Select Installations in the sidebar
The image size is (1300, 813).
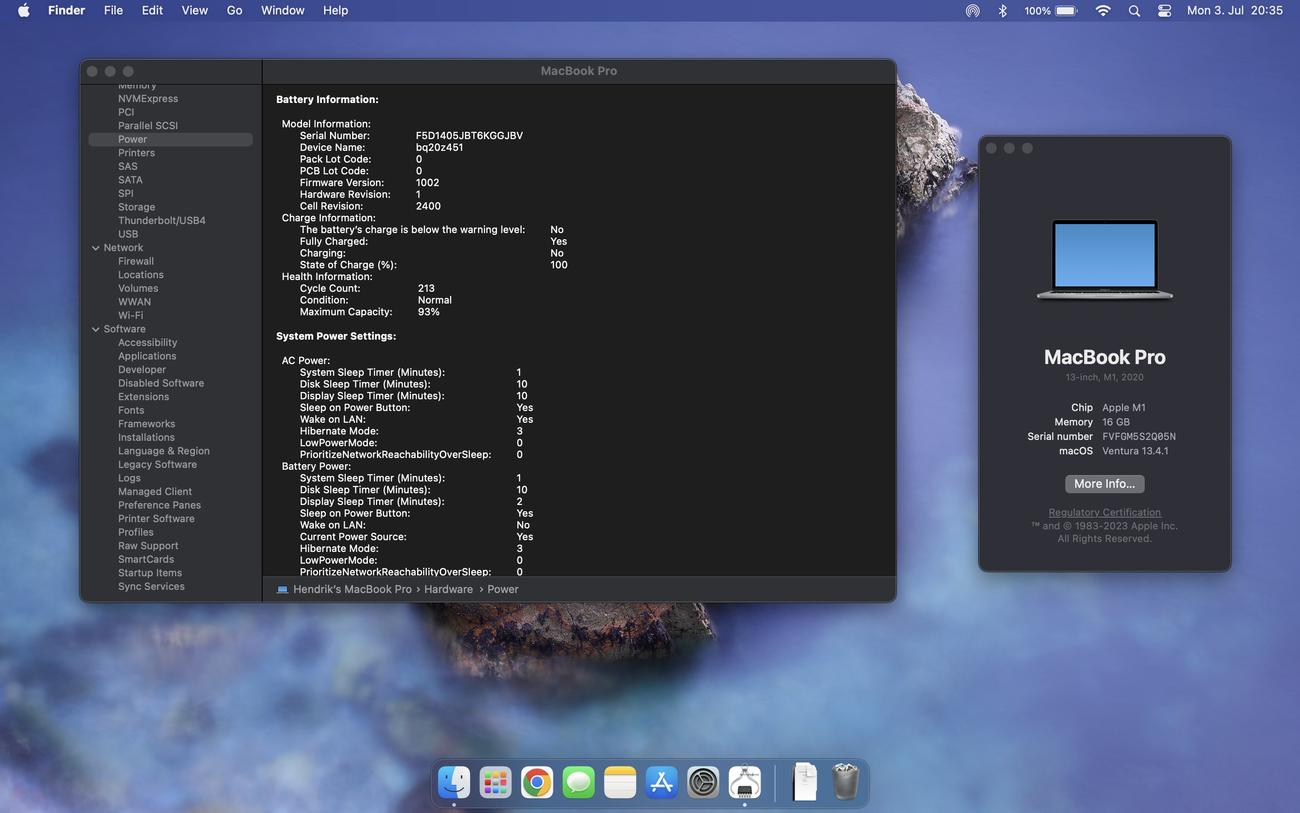pos(146,437)
